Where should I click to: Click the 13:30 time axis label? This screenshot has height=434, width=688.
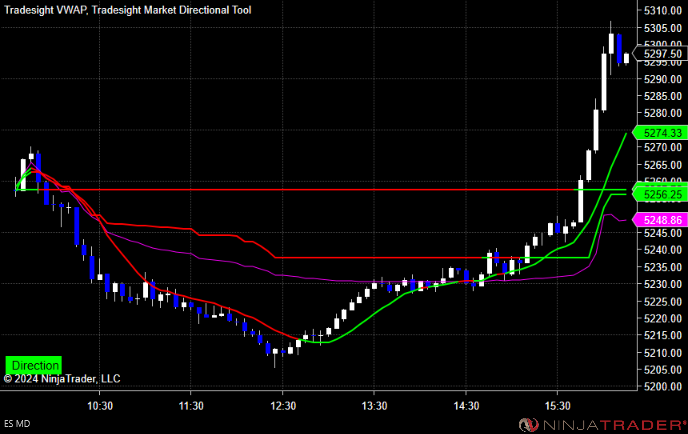click(374, 406)
